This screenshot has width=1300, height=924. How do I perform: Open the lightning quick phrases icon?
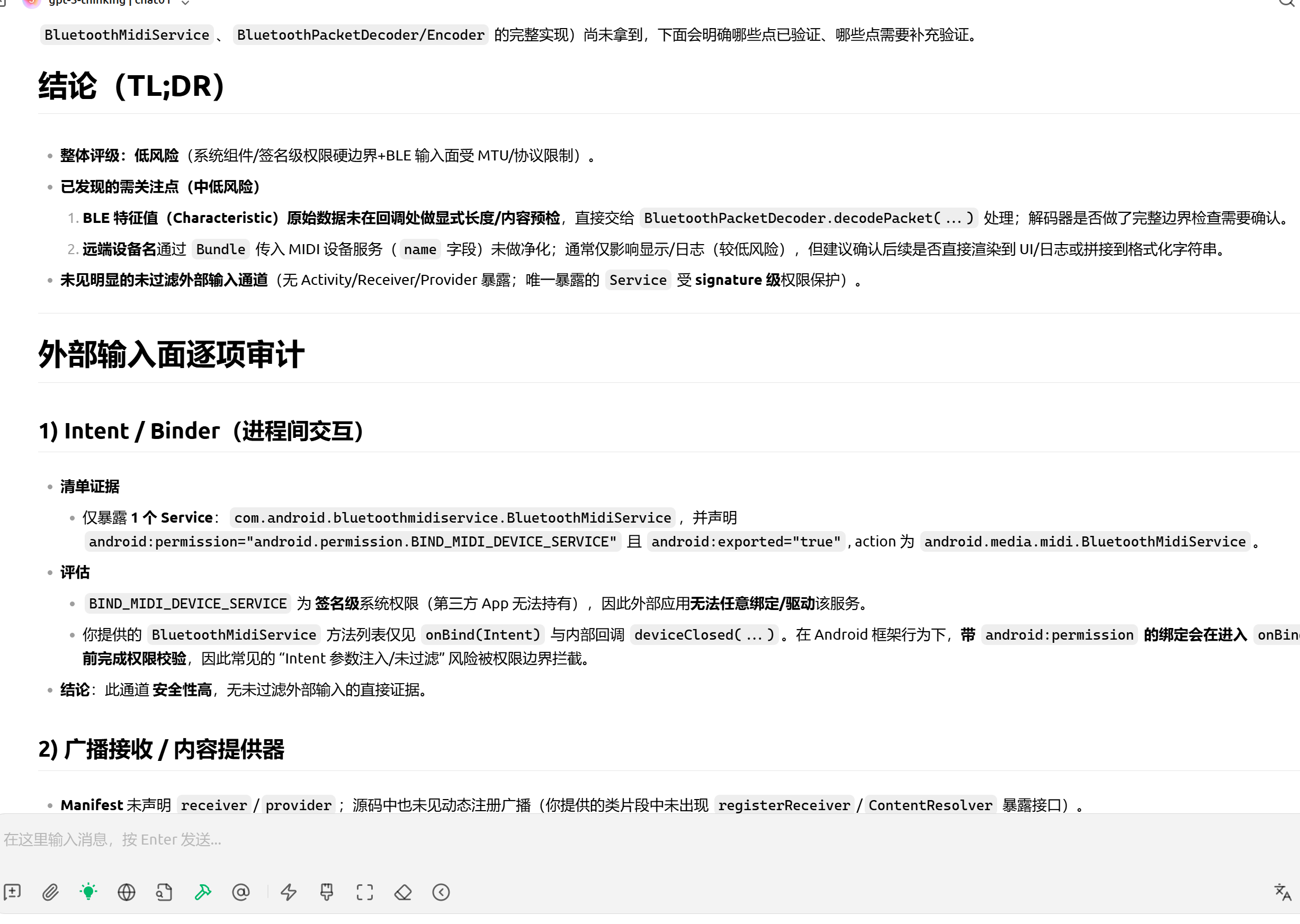click(289, 892)
